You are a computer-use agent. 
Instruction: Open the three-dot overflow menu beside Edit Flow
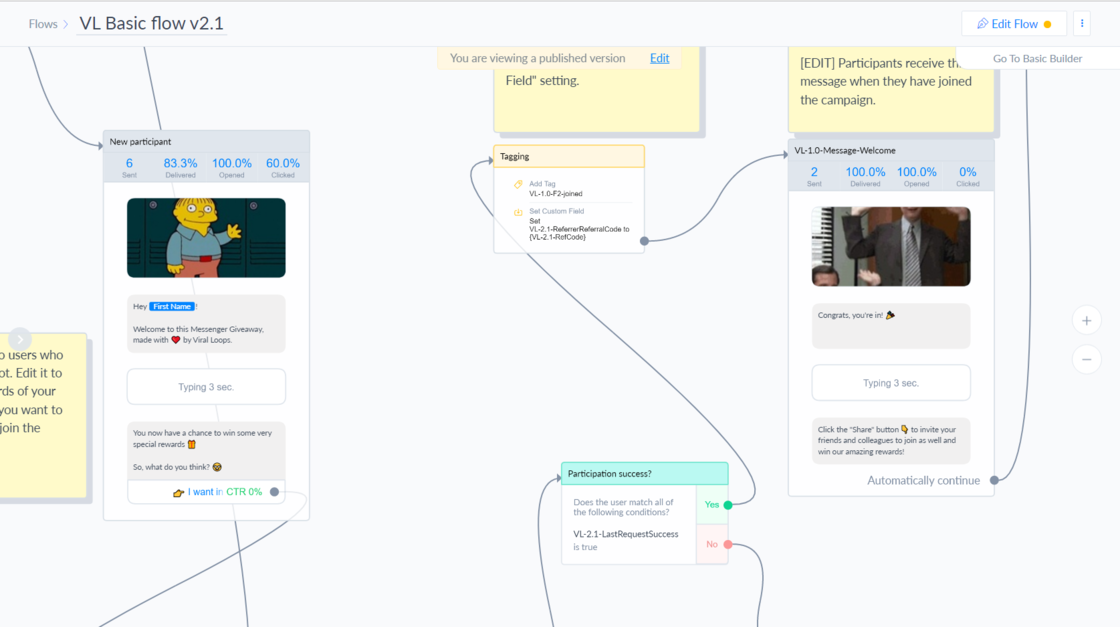point(1081,22)
